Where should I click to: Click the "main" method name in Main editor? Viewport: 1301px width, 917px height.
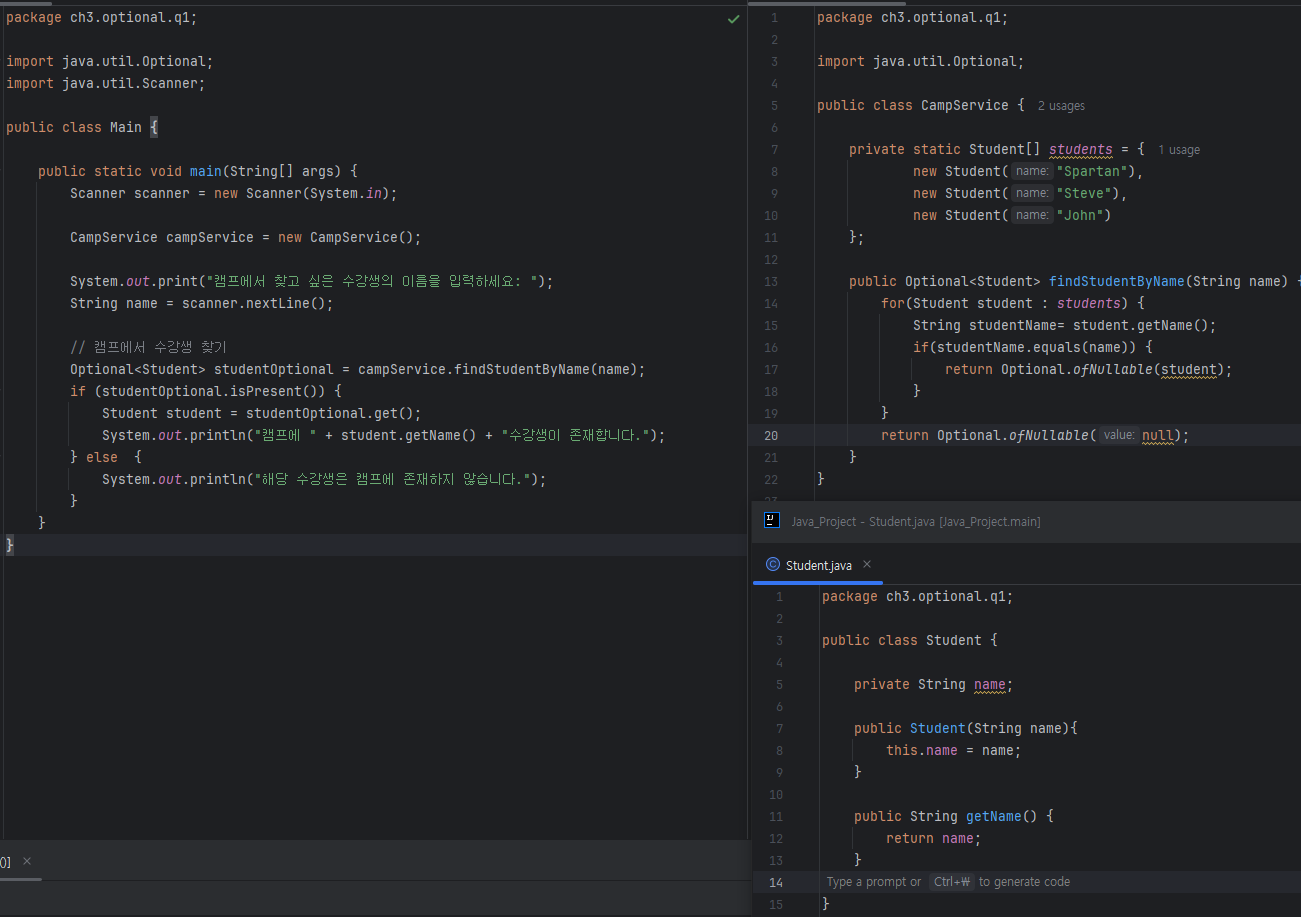[206, 171]
